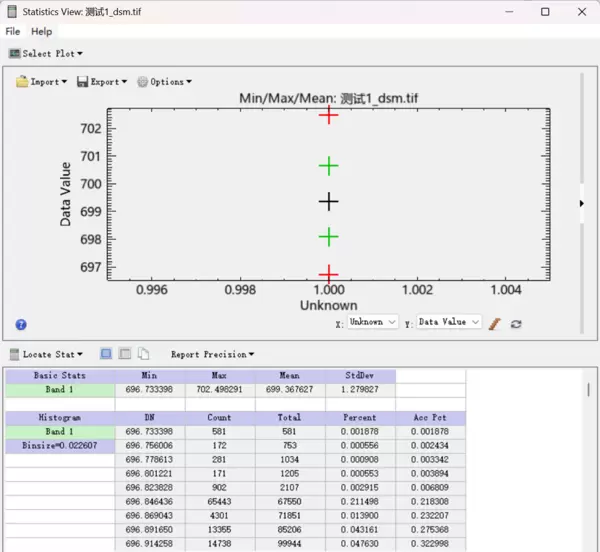Click the refresh plot icon
Screen dimensions: 600x552
[516, 324]
